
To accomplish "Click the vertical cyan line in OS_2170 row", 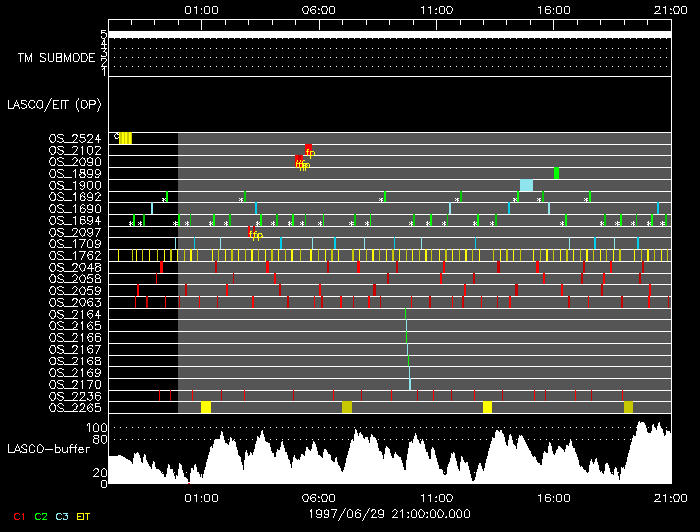I will 410,384.
